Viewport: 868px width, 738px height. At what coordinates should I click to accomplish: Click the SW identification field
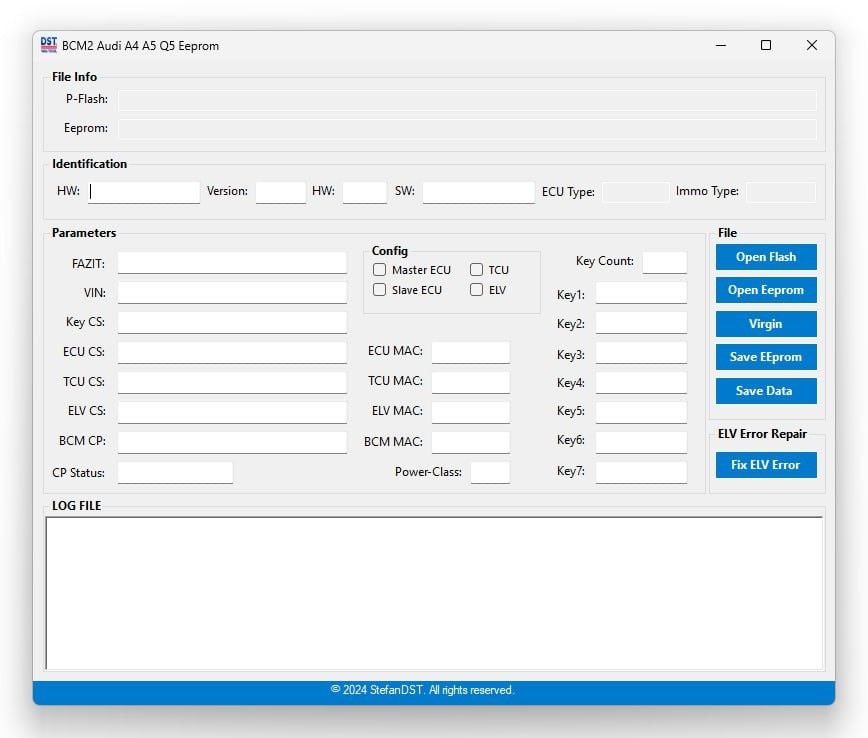[478, 192]
